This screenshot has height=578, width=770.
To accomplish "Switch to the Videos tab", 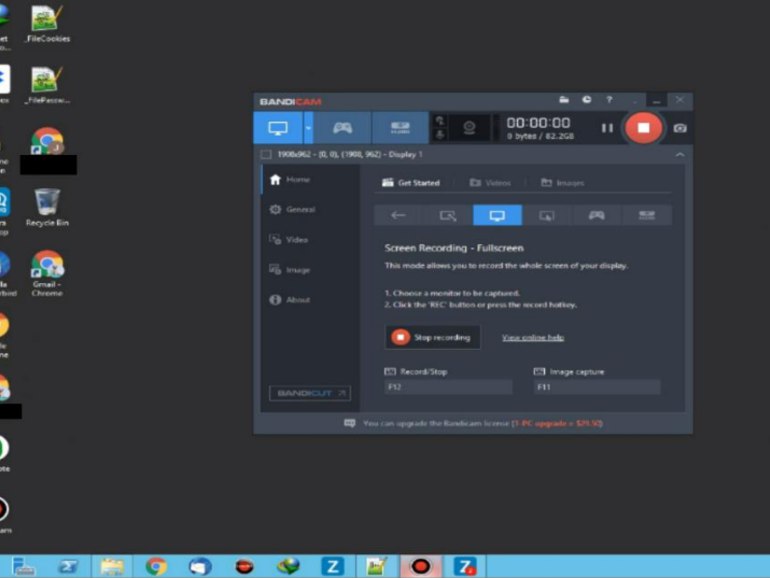I will click(490, 183).
